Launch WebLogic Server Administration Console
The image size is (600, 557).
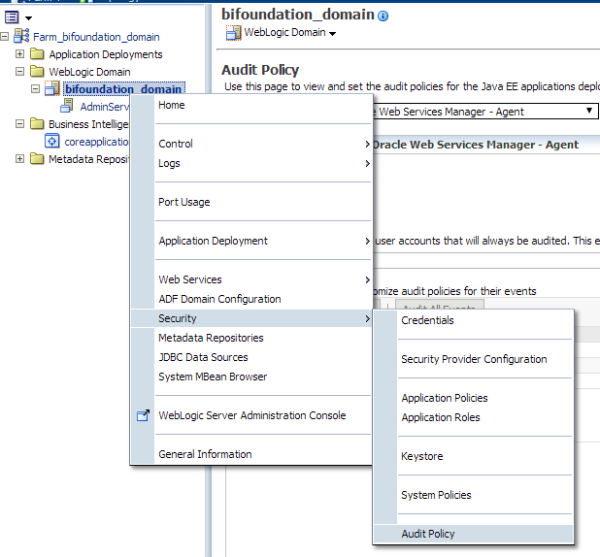pyautogui.click(x=251, y=415)
